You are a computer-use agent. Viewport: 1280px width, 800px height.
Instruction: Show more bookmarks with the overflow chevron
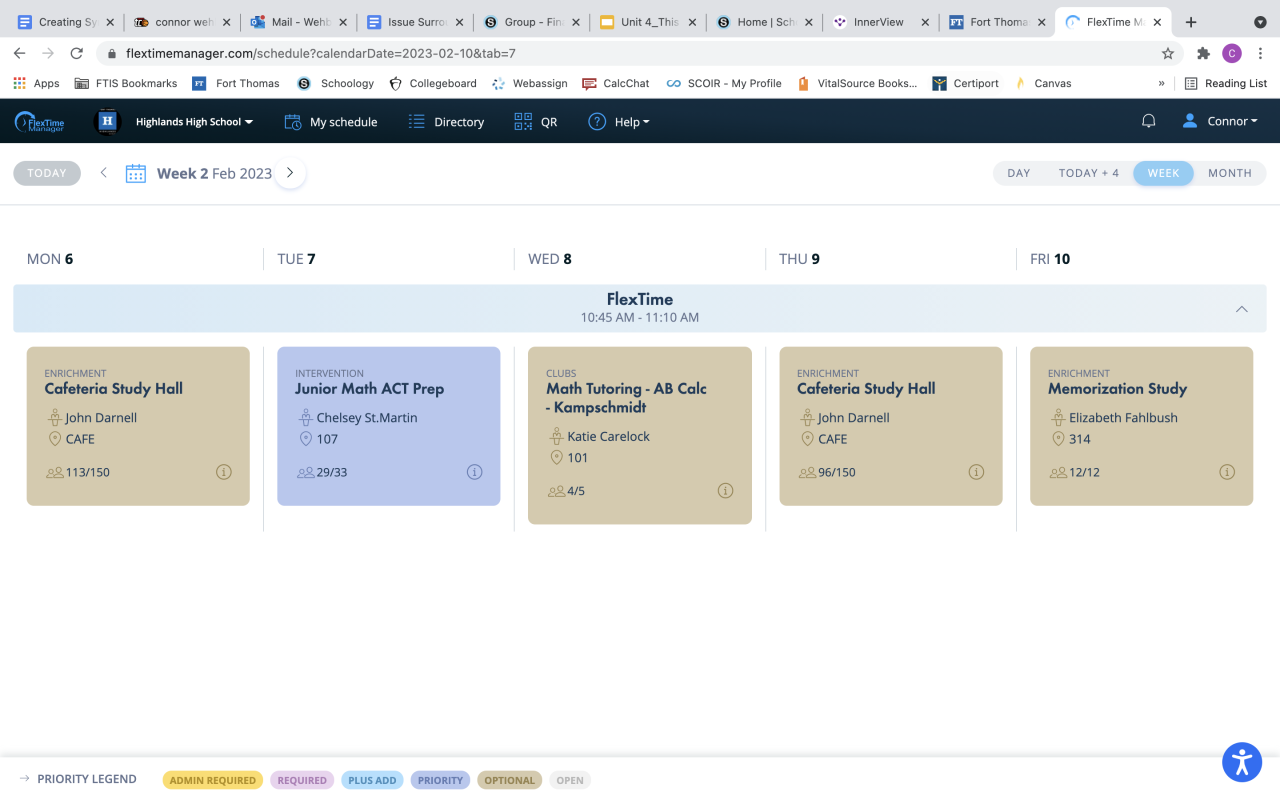coord(1161,83)
